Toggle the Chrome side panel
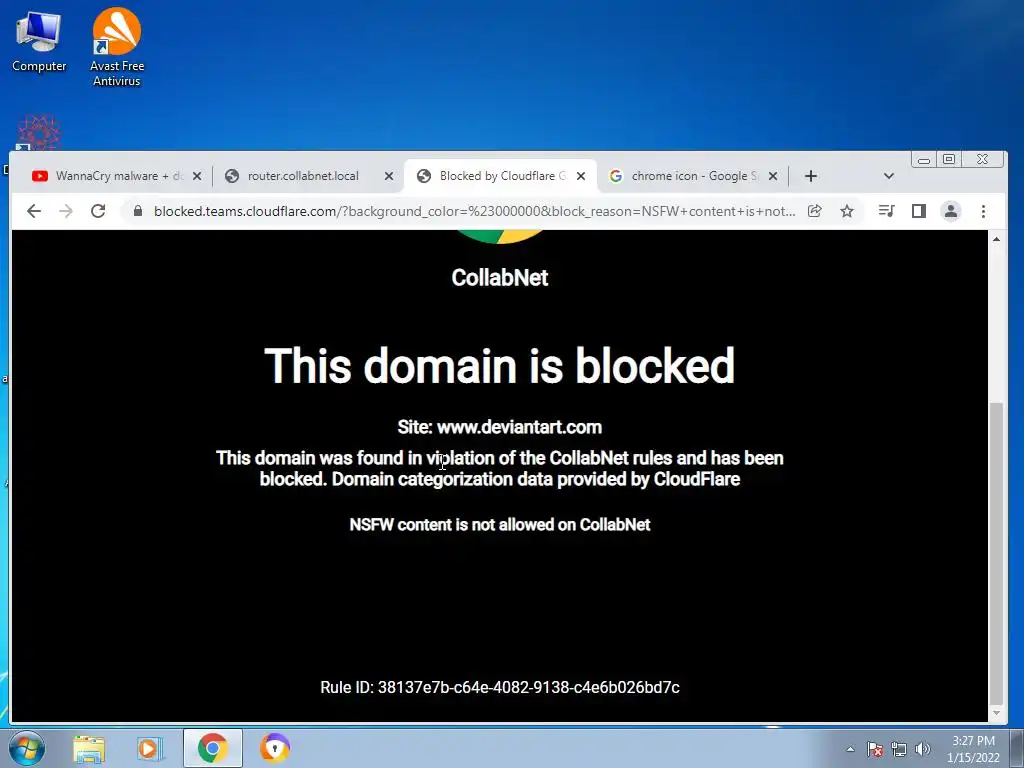1024x768 pixels. click(x=919, y=211)
